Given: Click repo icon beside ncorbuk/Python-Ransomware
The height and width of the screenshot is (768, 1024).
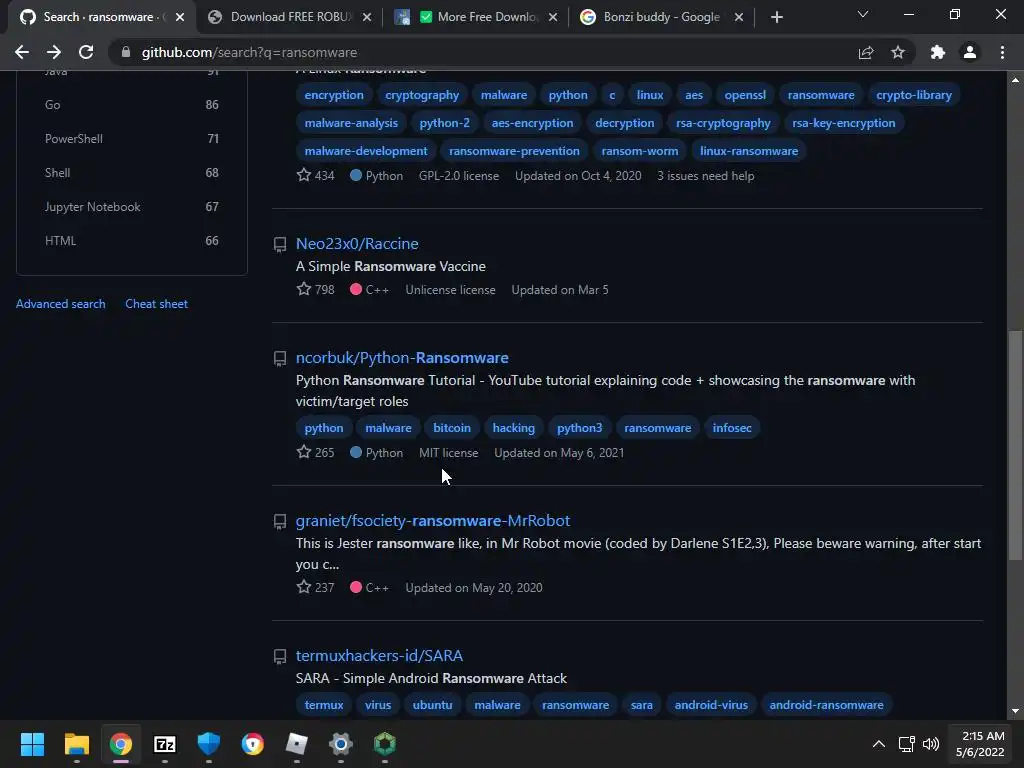Looking at the screenshot, I should tap(280, 359).
